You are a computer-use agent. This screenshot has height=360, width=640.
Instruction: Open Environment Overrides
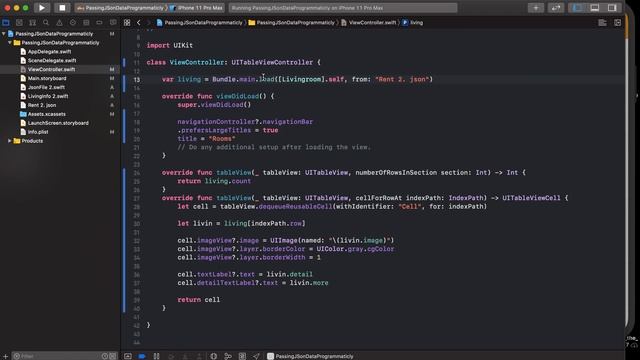click(x=242, y=356)
